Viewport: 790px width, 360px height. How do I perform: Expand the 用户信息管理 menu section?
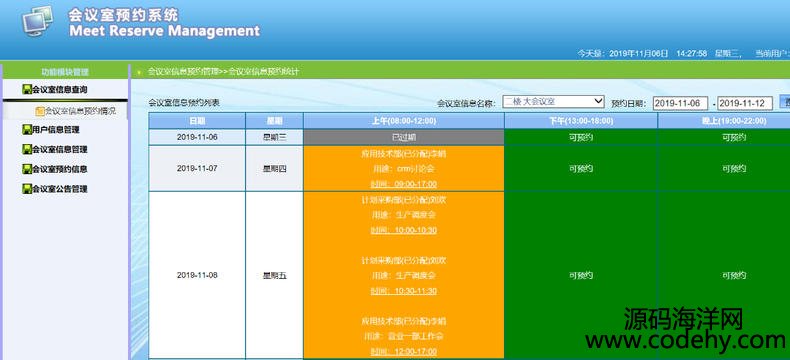(x=55, y=129)
